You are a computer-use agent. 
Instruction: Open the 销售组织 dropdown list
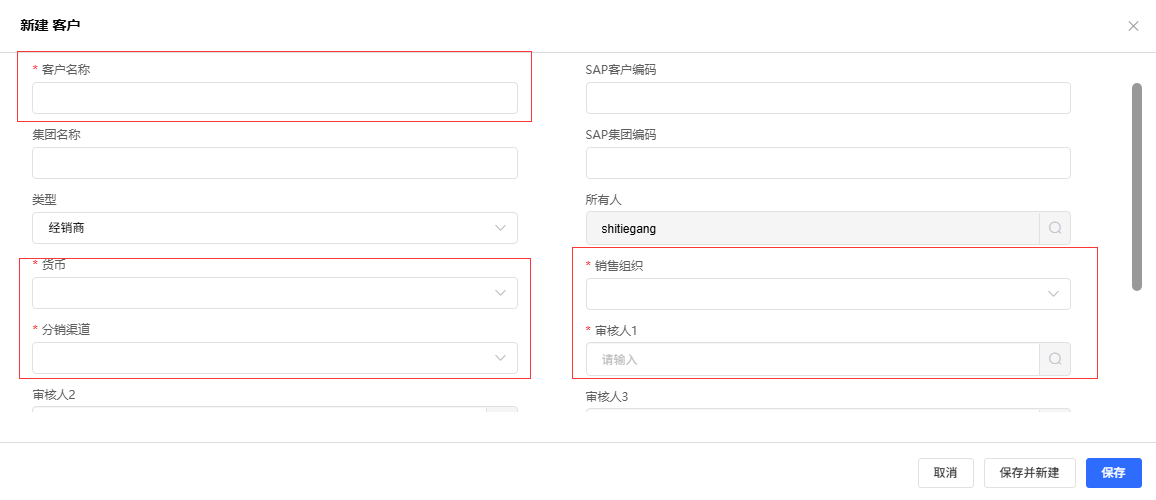point(828,294)
